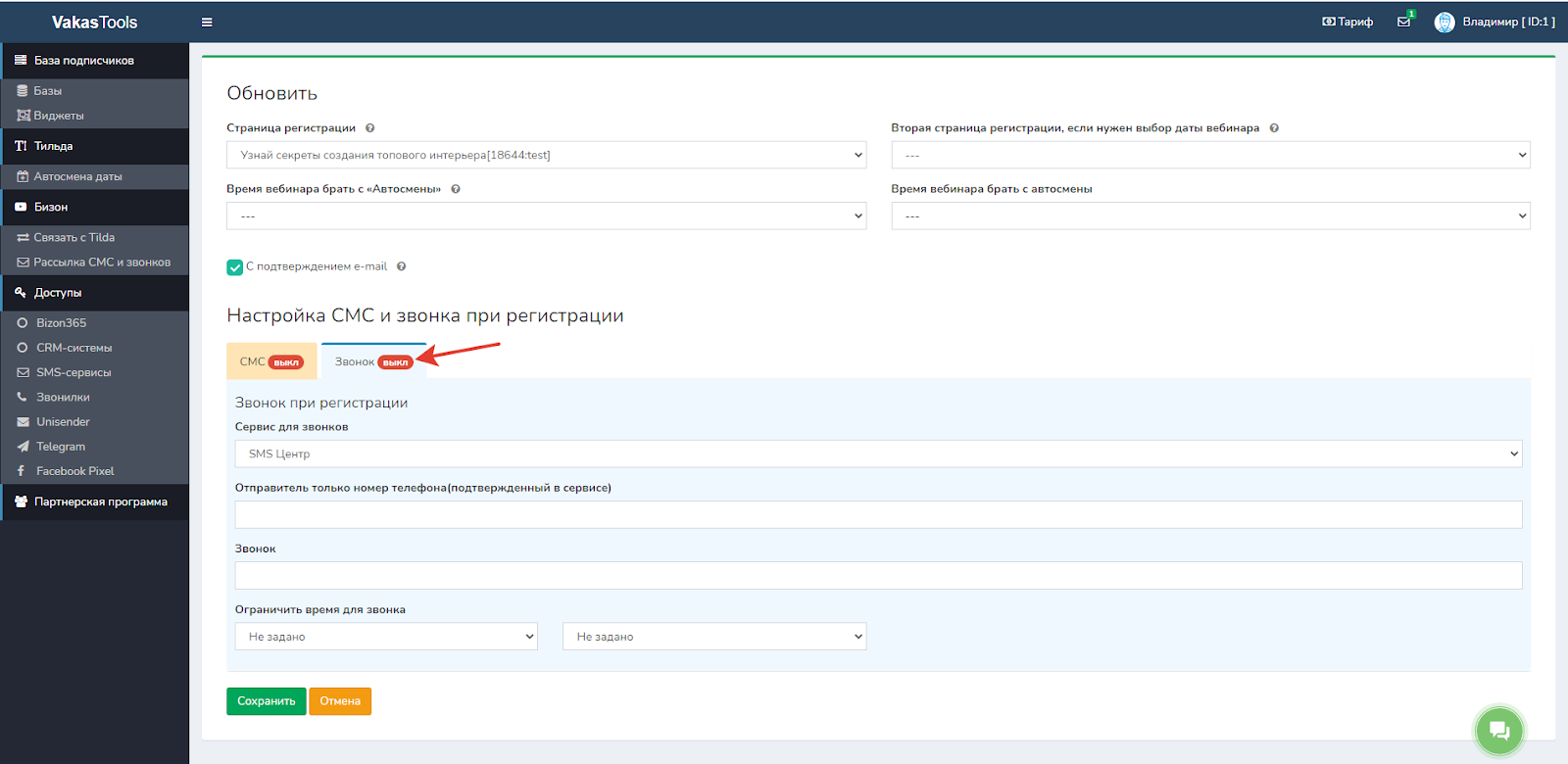This screenshot has height=764, width=1568.
Task: Expand first Ограничить время для звонка dropdown
Action: 386,637
